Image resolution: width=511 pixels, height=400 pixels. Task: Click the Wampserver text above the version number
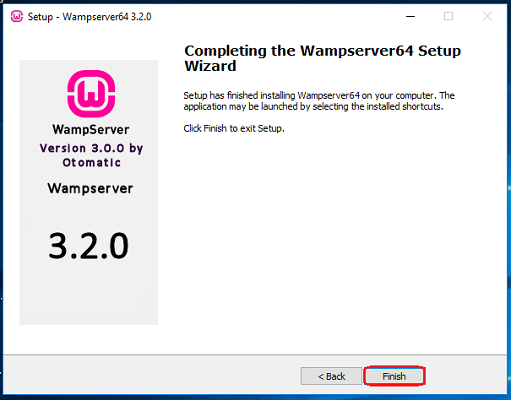pyautogui.click(x=90, y=188)
